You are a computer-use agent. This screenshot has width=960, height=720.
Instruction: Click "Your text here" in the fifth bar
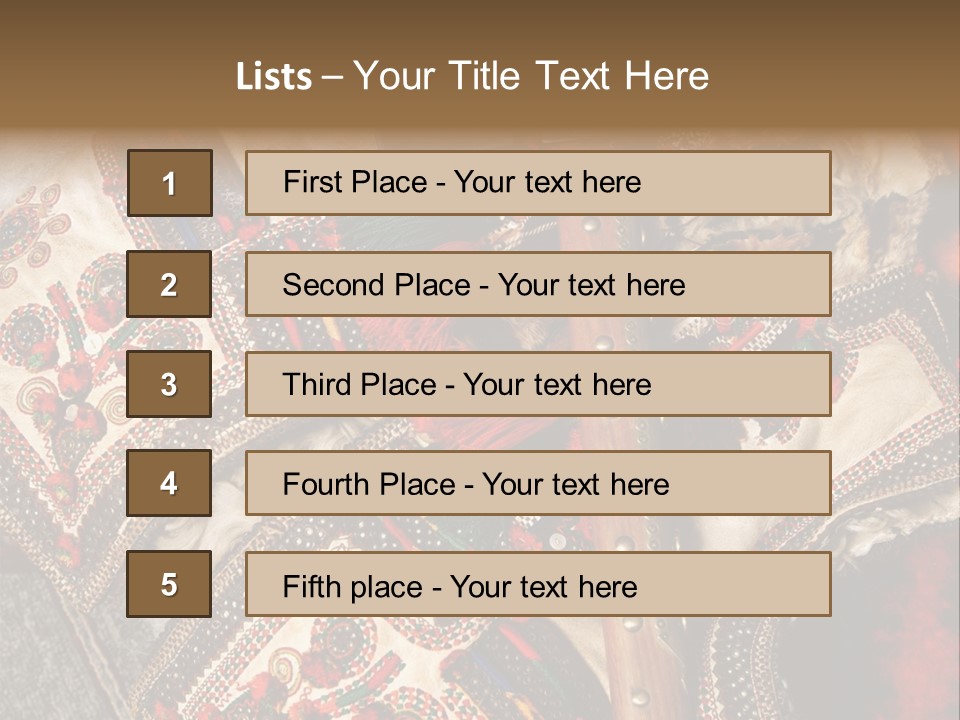point(543,586)
